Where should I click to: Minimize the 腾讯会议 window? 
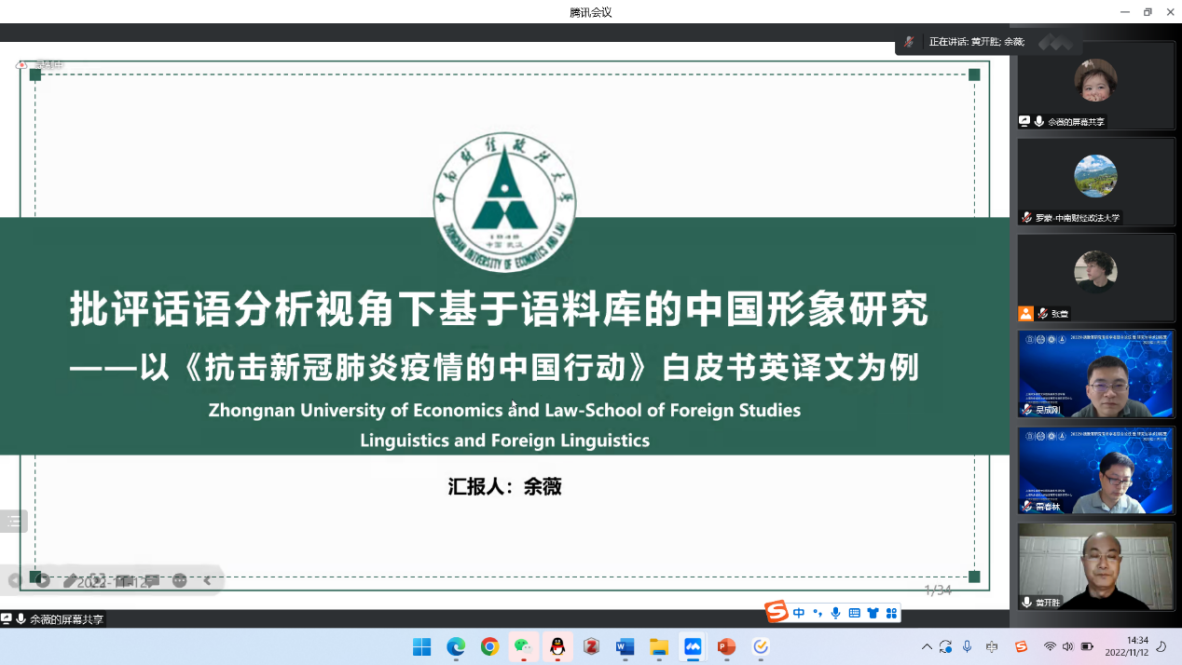(1125, 12)
